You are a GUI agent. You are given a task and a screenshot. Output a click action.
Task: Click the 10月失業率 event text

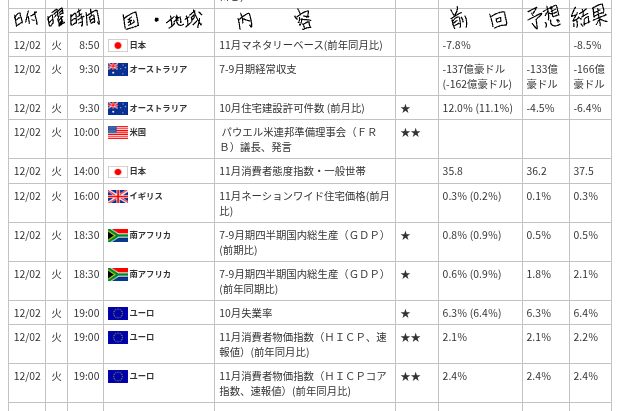coord(245,313)
